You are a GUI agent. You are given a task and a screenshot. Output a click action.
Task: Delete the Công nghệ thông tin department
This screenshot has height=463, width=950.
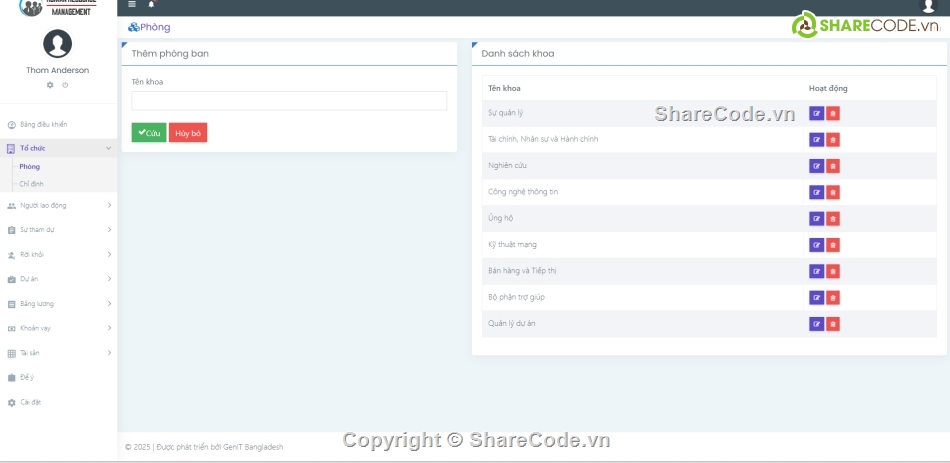[832, 192]
